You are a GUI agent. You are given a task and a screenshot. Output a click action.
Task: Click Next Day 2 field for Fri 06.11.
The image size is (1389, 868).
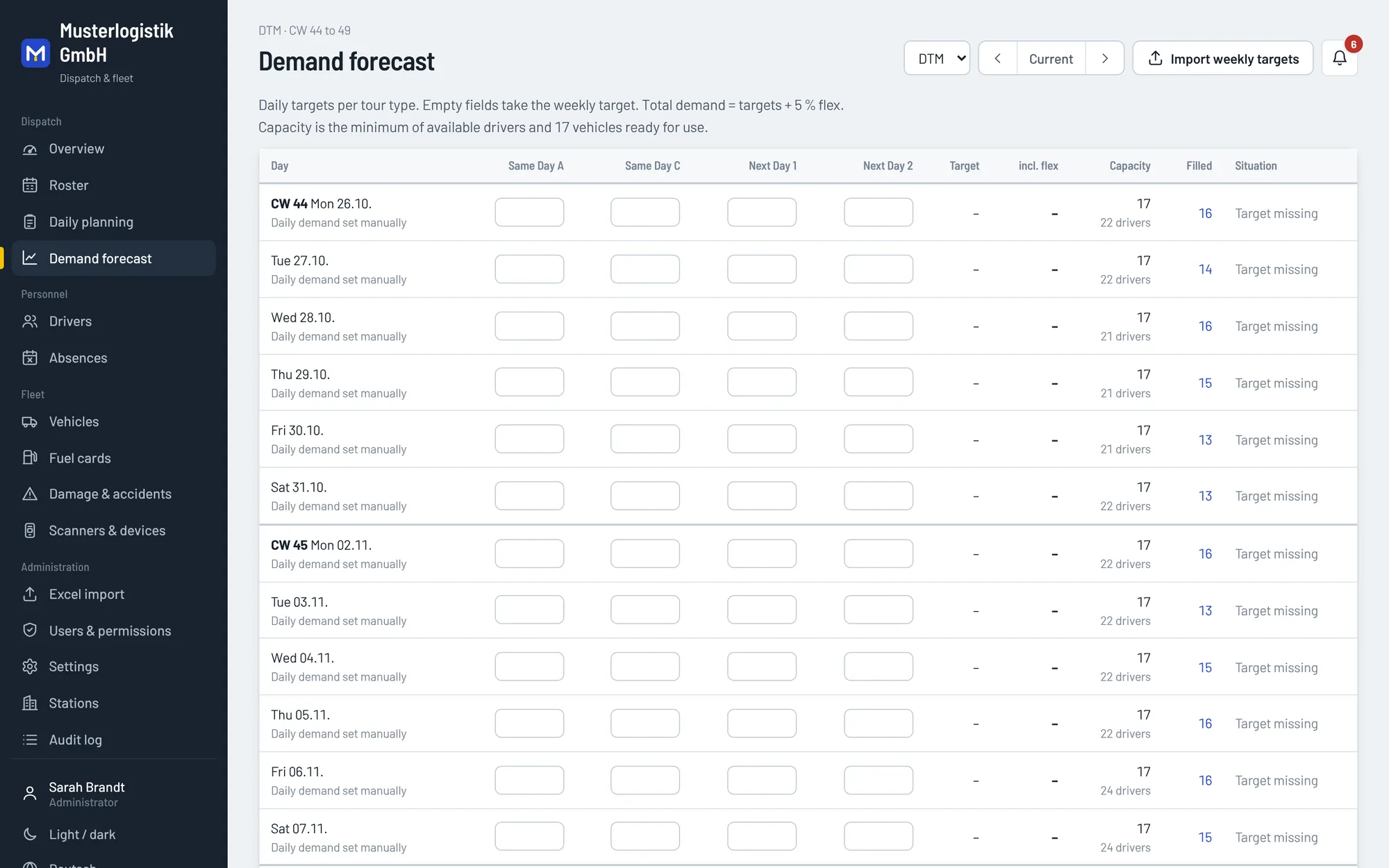(879, 780)
